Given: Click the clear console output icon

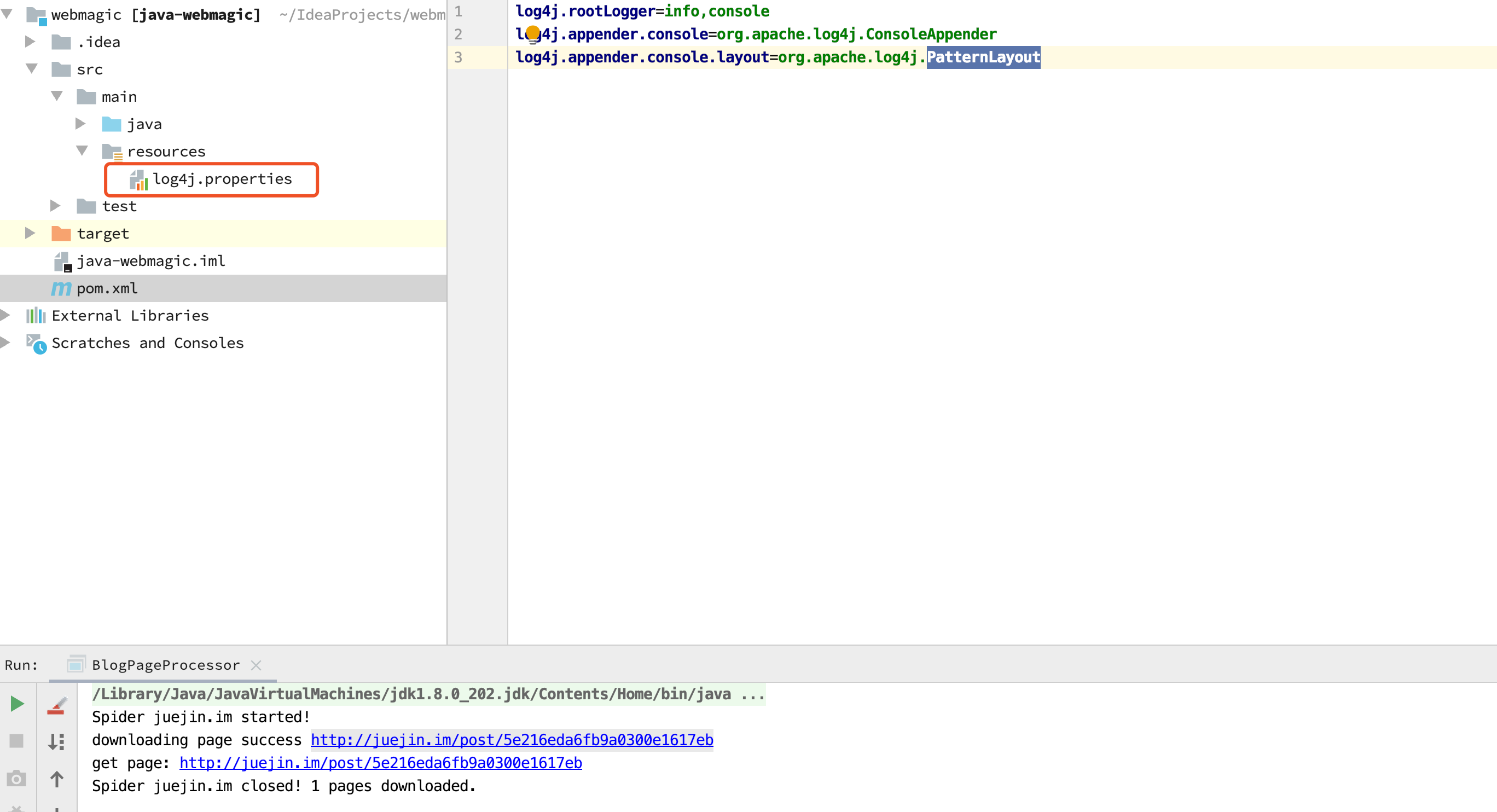Looking at the screenshot, I should coord(56,705).
